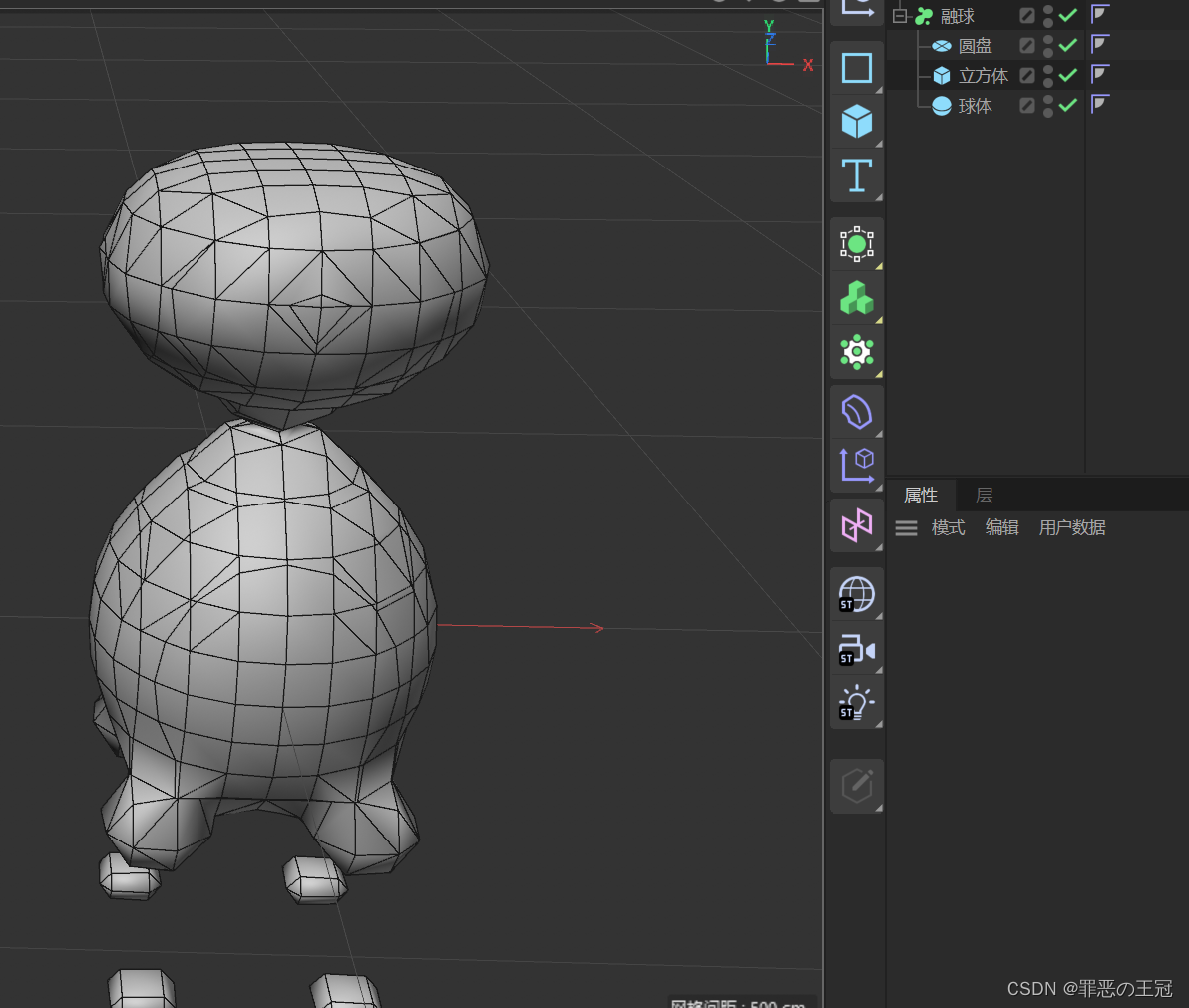Toggle visibility dots for the 立方体 object
Screen dimensions: 1189x1008
tap(1048, 76)
